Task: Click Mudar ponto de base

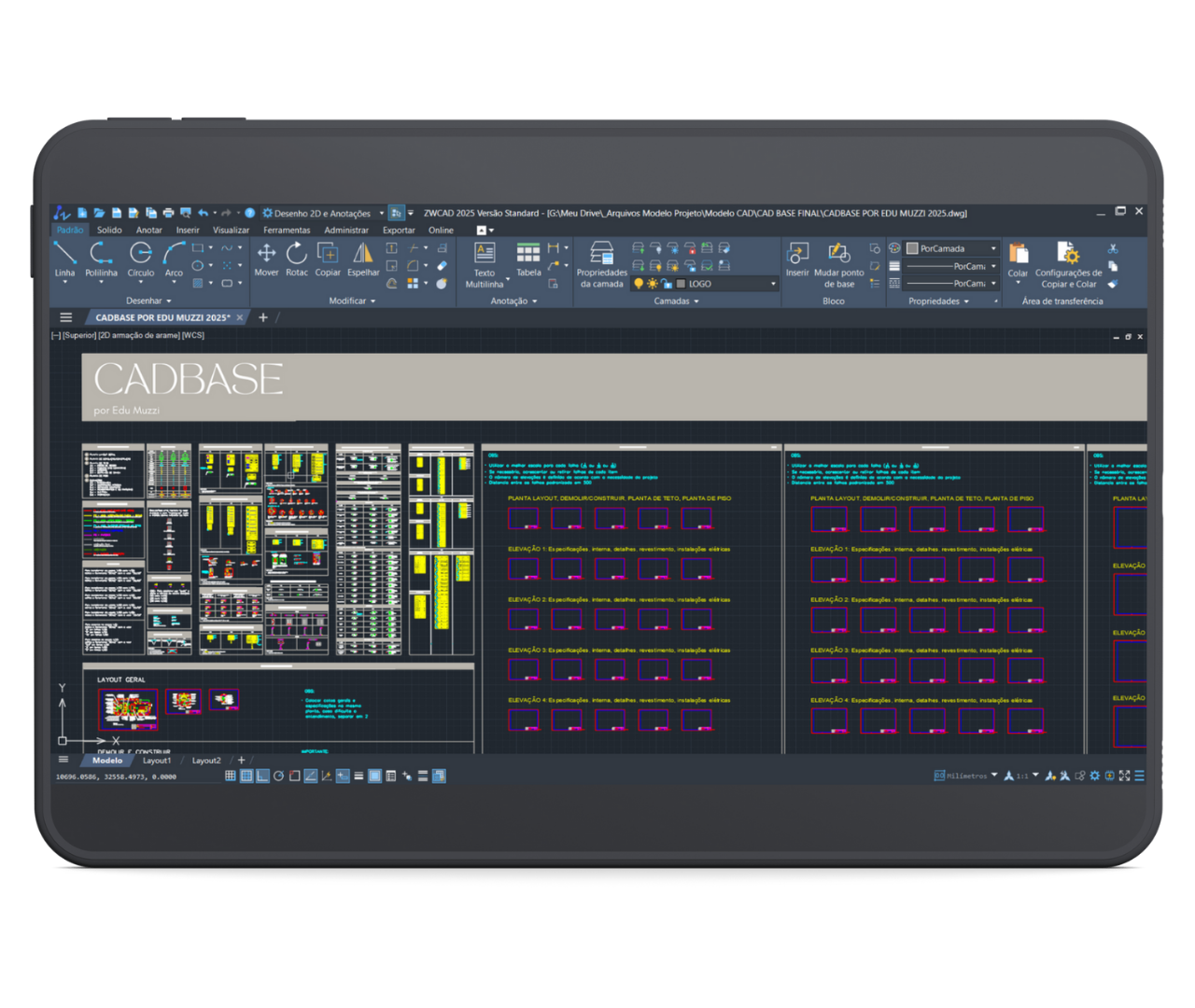Action: [x=839, y=265]
